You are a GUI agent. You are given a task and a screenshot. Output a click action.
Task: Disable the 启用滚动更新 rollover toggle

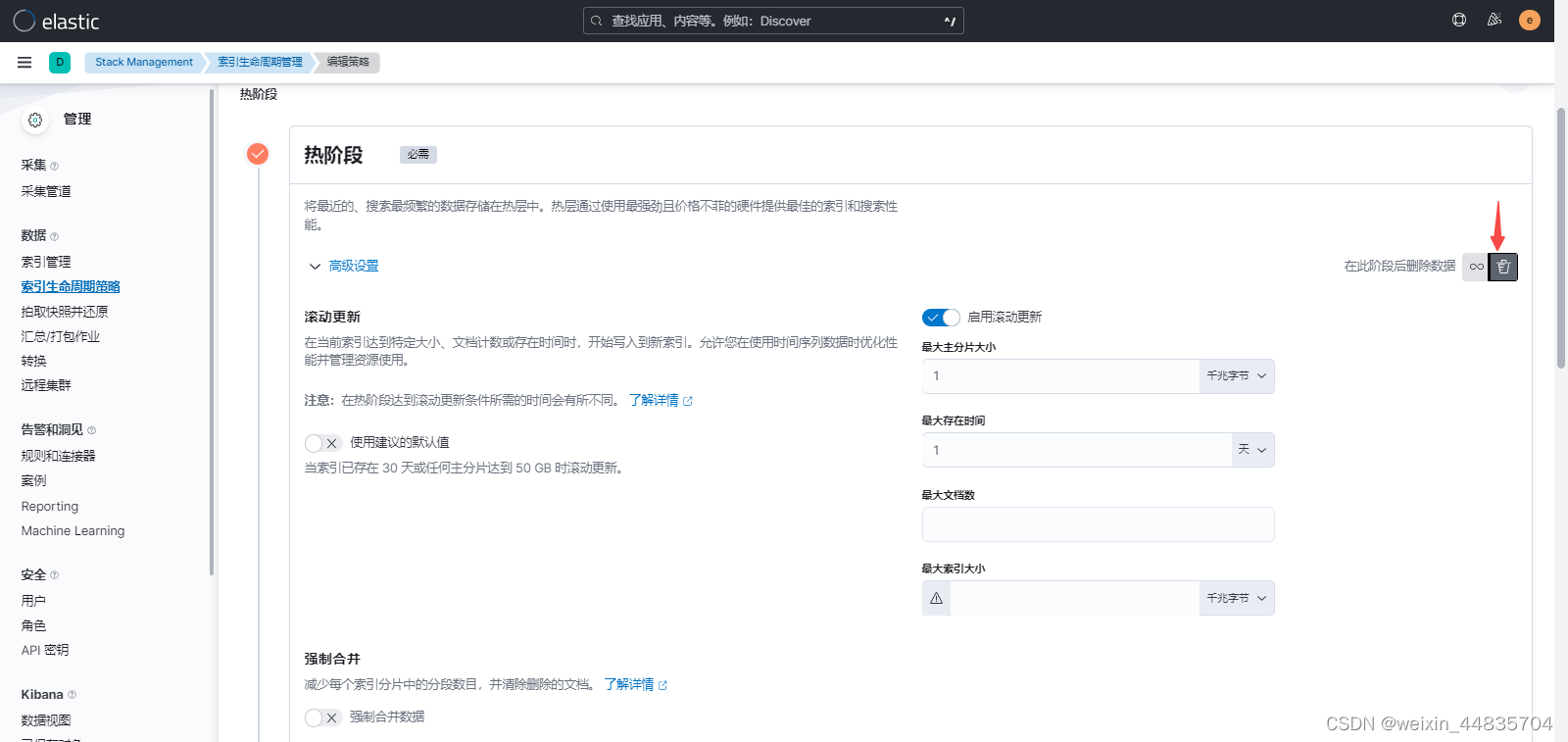941,318
